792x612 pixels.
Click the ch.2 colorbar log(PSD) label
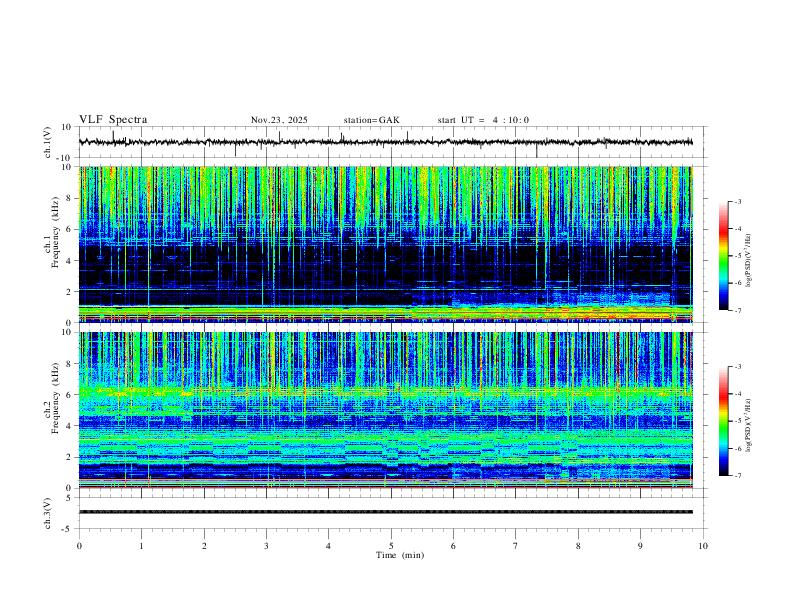point(748,426)
